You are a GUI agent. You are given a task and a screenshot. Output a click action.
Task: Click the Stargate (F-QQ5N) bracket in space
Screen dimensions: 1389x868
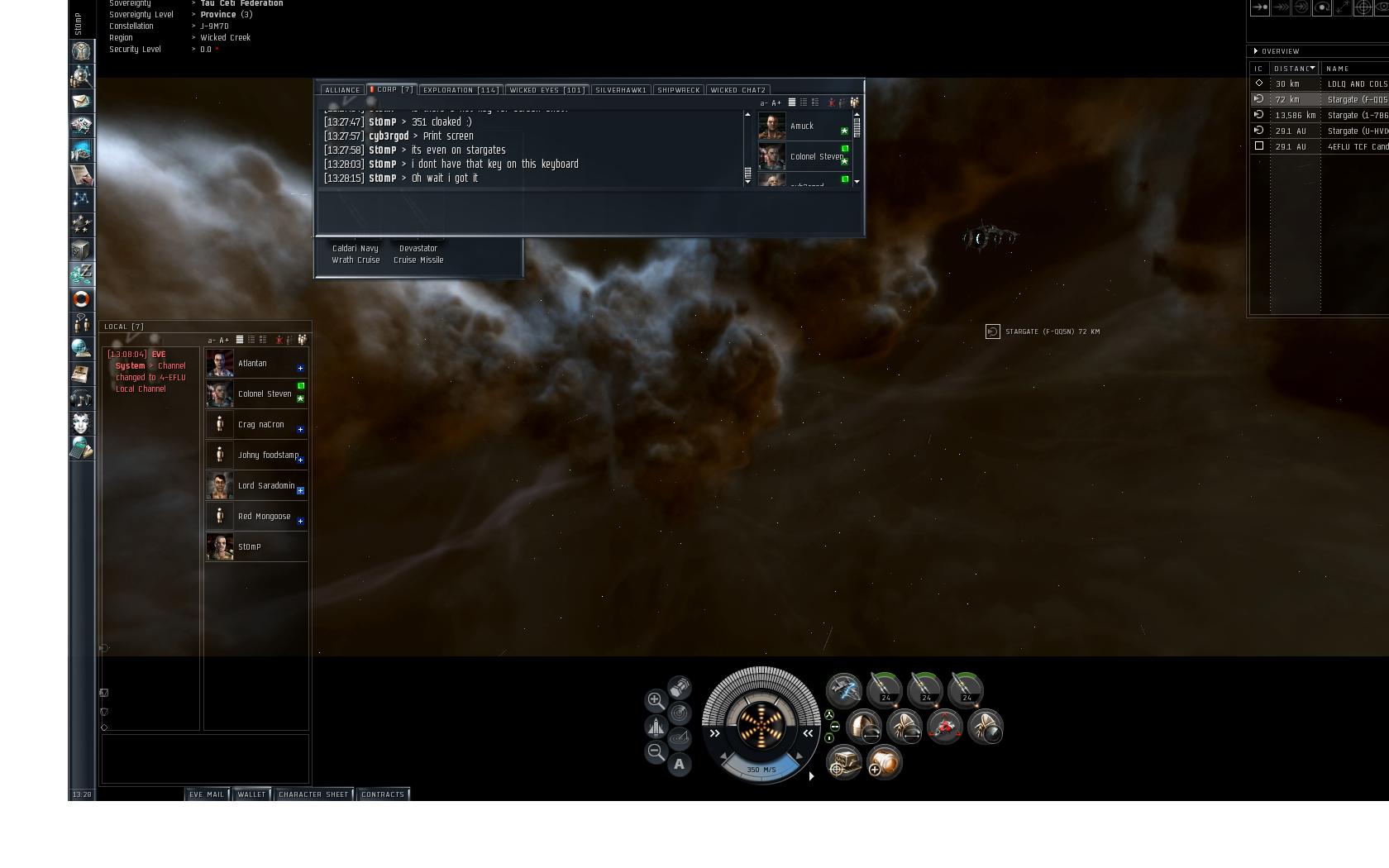tap(993, 331)
